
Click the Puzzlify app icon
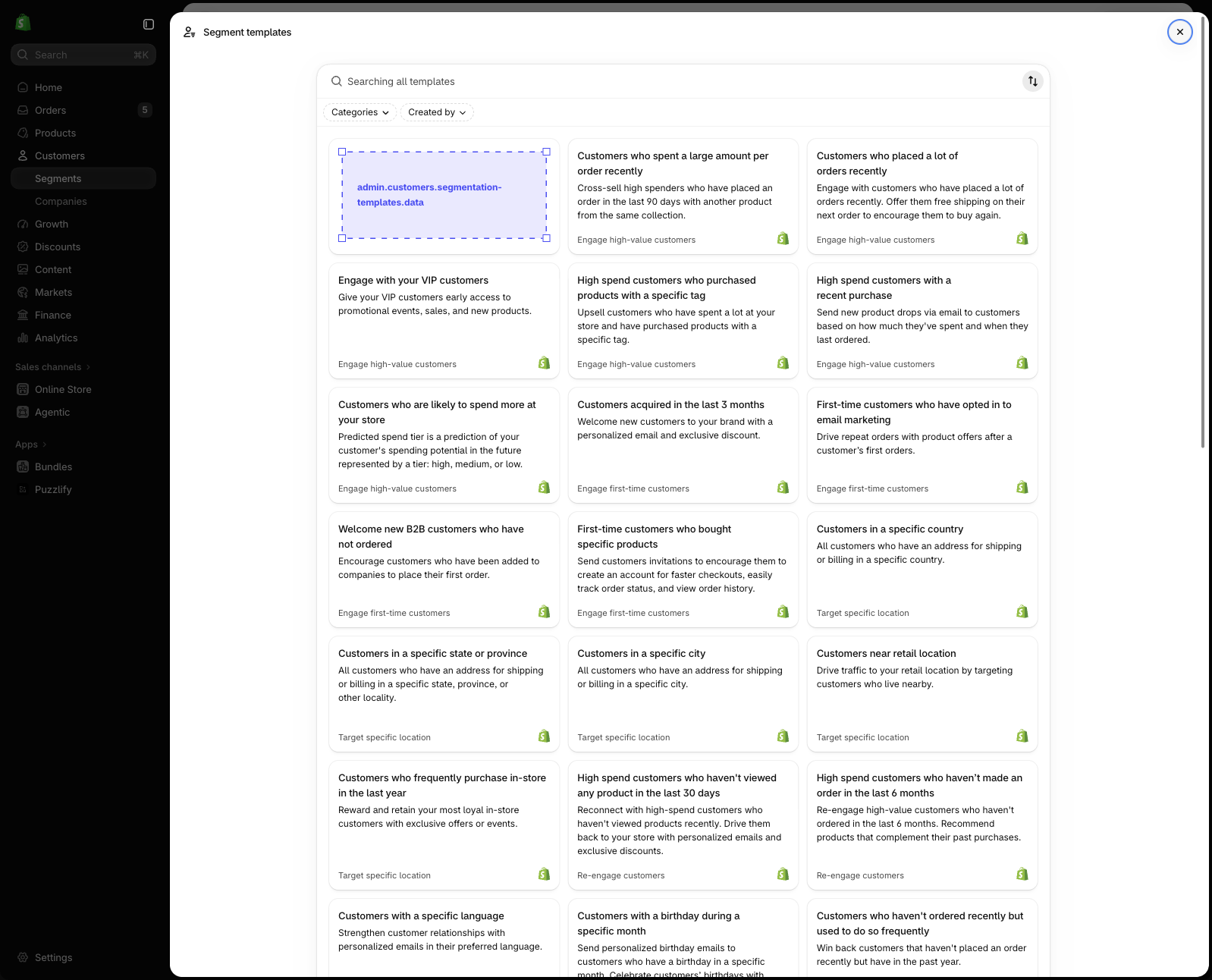coord(23,489)
